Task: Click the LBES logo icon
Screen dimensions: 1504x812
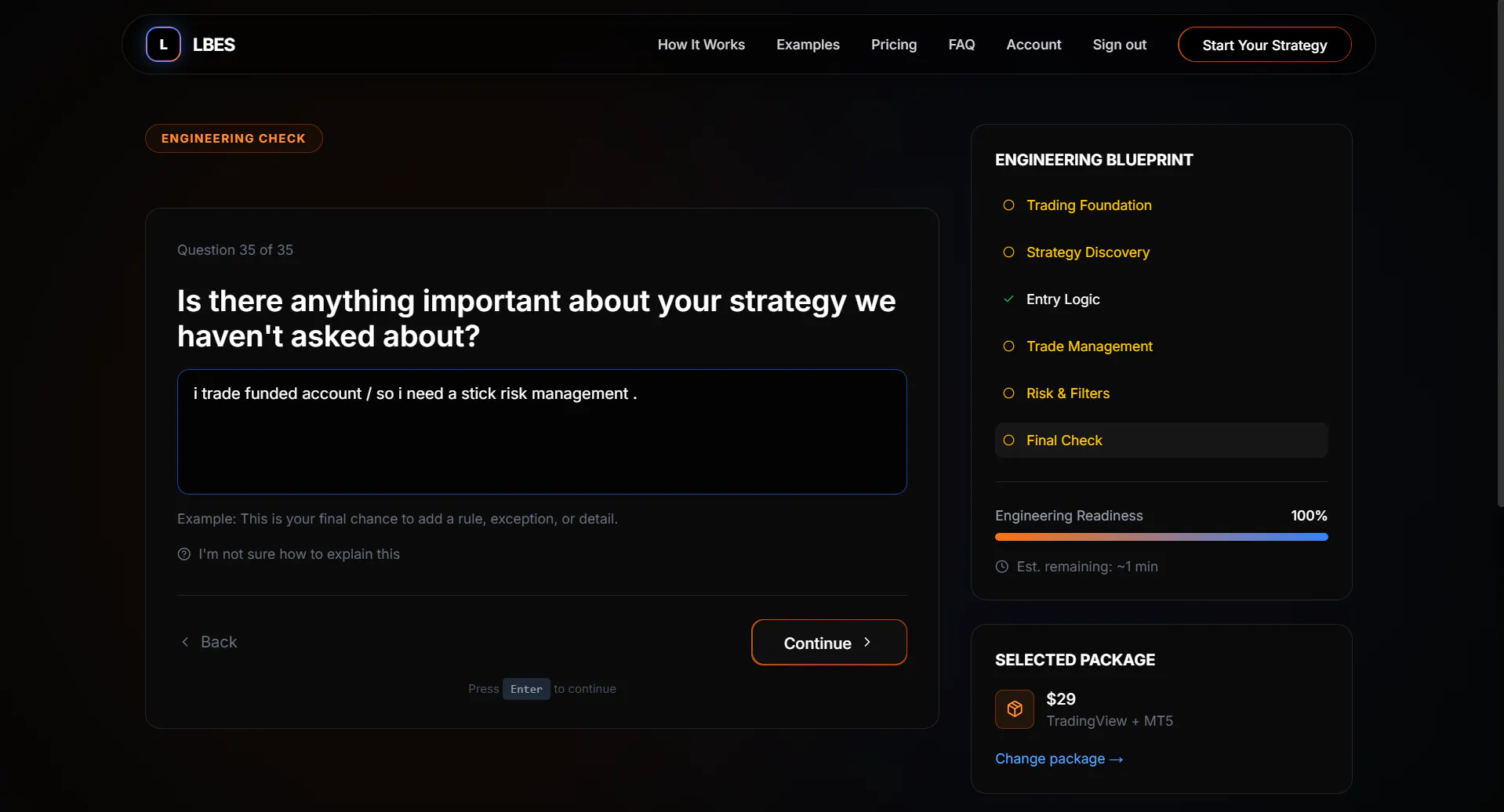Action: (163, 45)
